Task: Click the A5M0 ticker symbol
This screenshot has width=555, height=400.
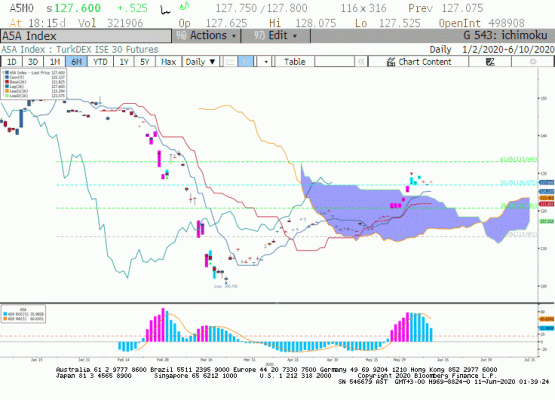Action: tap(22, 8)
